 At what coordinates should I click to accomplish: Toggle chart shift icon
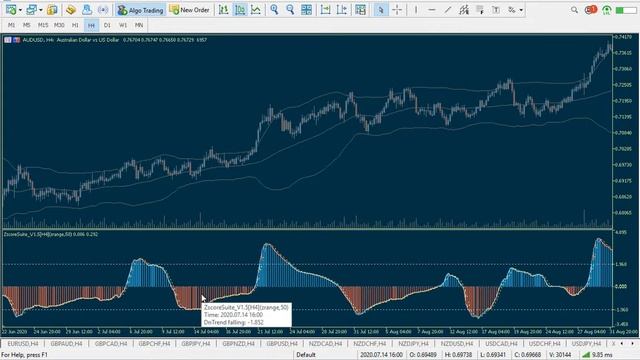(x=342, y=10)
